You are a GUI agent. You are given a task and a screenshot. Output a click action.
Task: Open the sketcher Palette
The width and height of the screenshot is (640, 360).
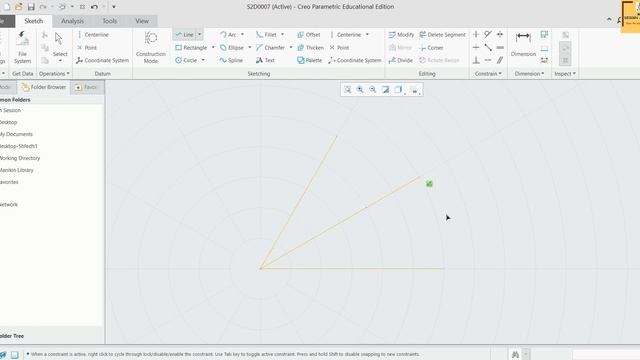(310, 60)
